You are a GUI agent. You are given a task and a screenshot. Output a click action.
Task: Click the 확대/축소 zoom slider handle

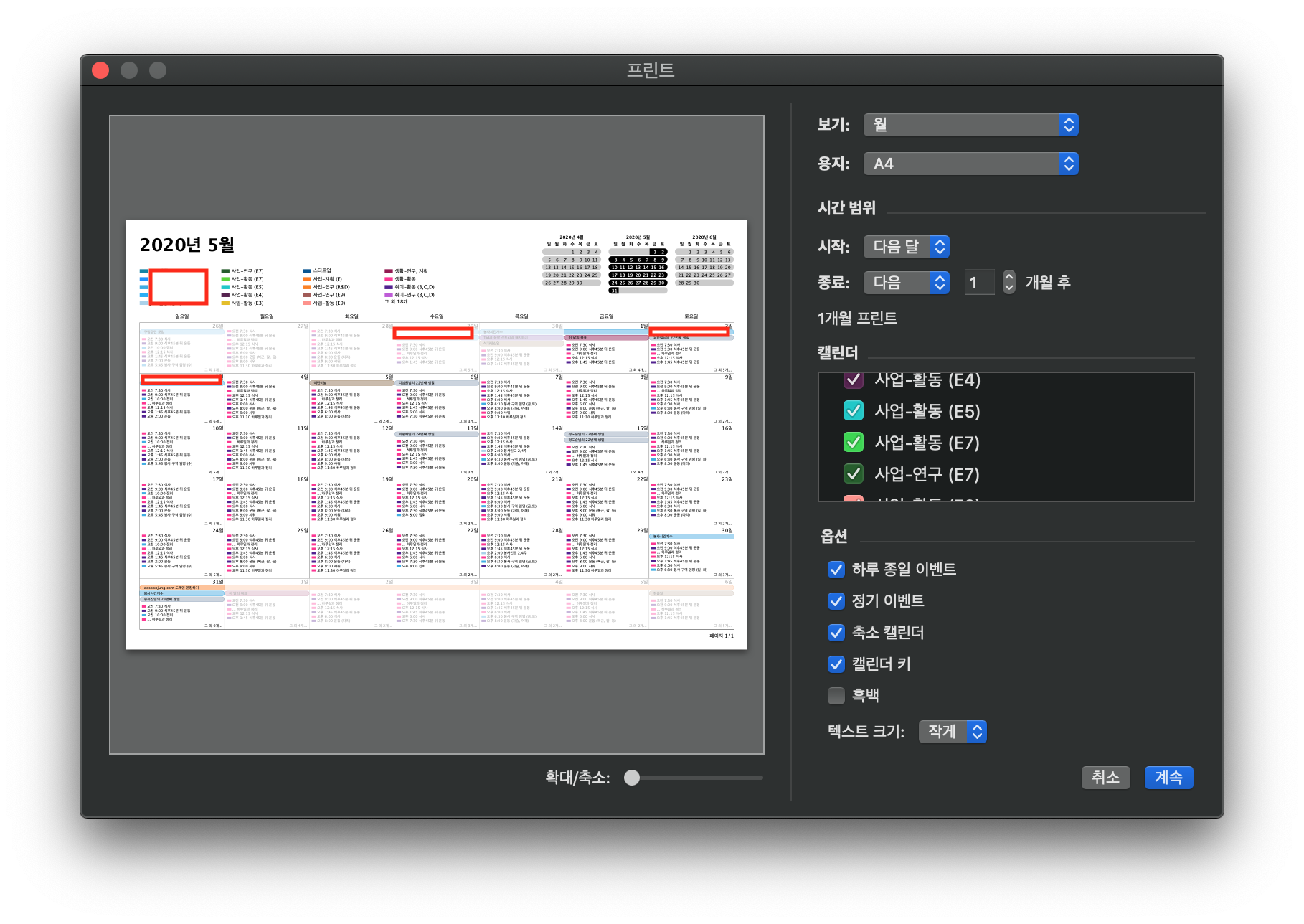coord(632,778)
